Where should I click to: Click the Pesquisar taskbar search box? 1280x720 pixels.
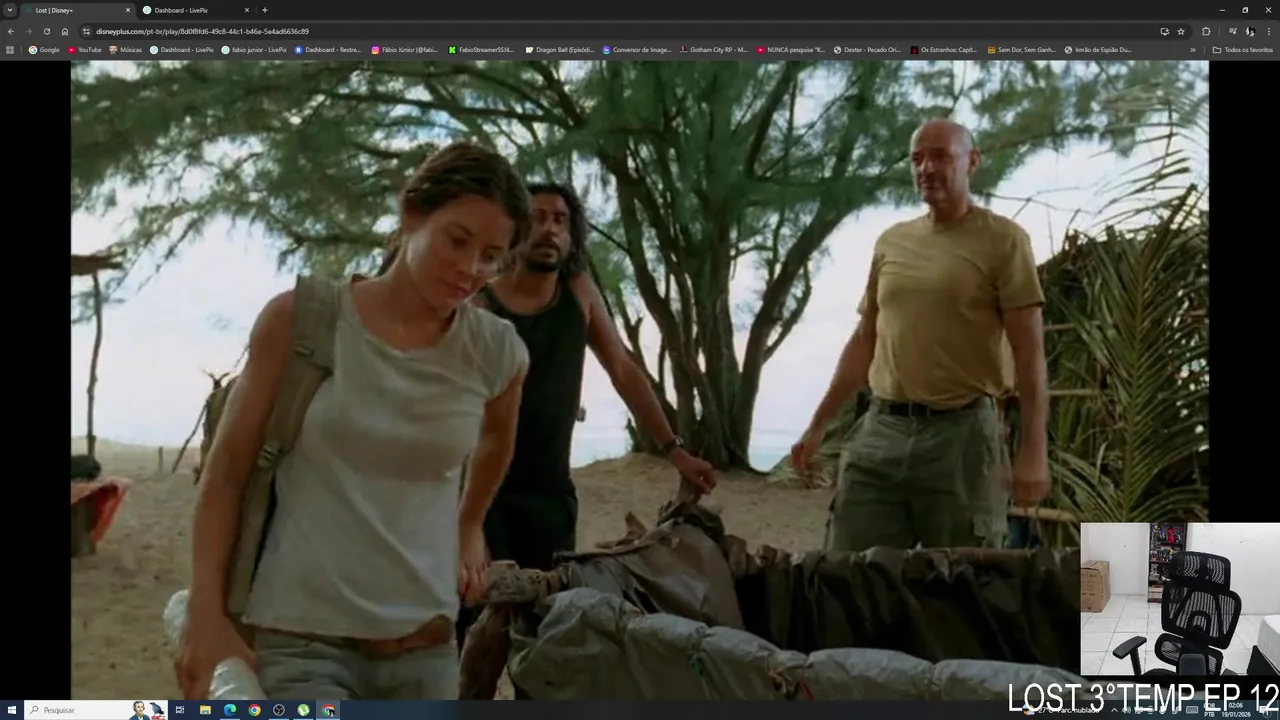tap(95, 710)
